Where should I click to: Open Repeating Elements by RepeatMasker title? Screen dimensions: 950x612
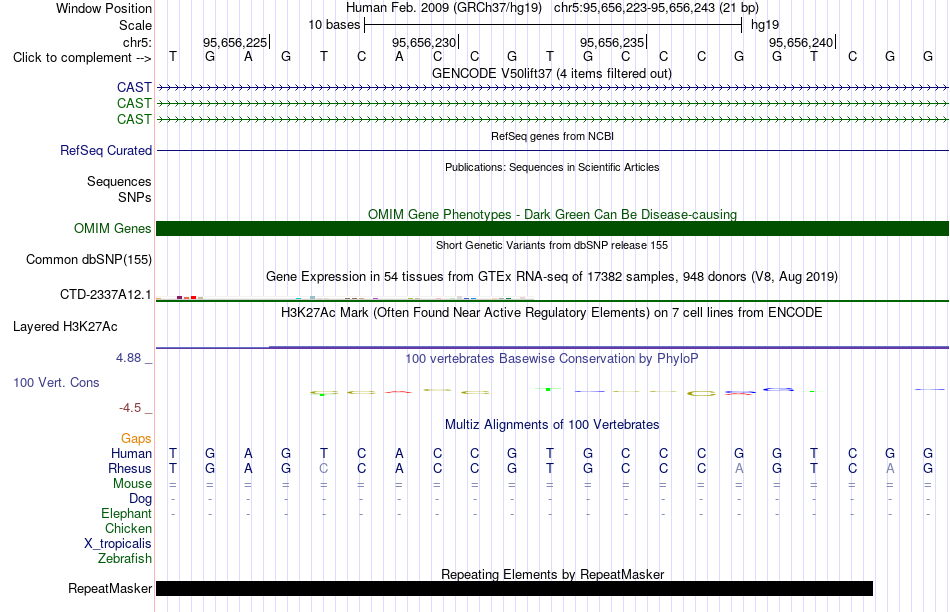click(552, 574)
